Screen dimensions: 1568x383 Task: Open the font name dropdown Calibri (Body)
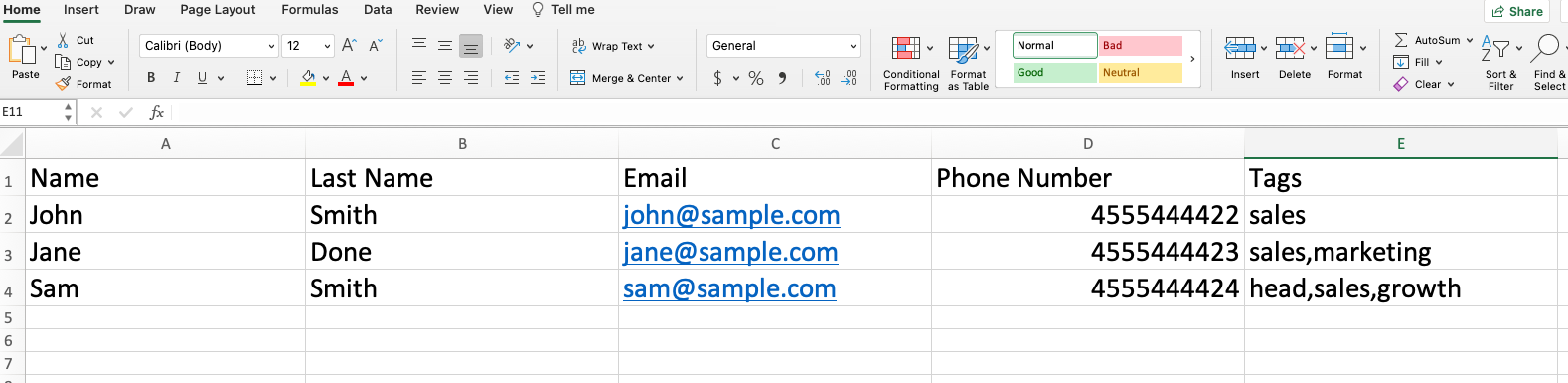click(209, 46)
